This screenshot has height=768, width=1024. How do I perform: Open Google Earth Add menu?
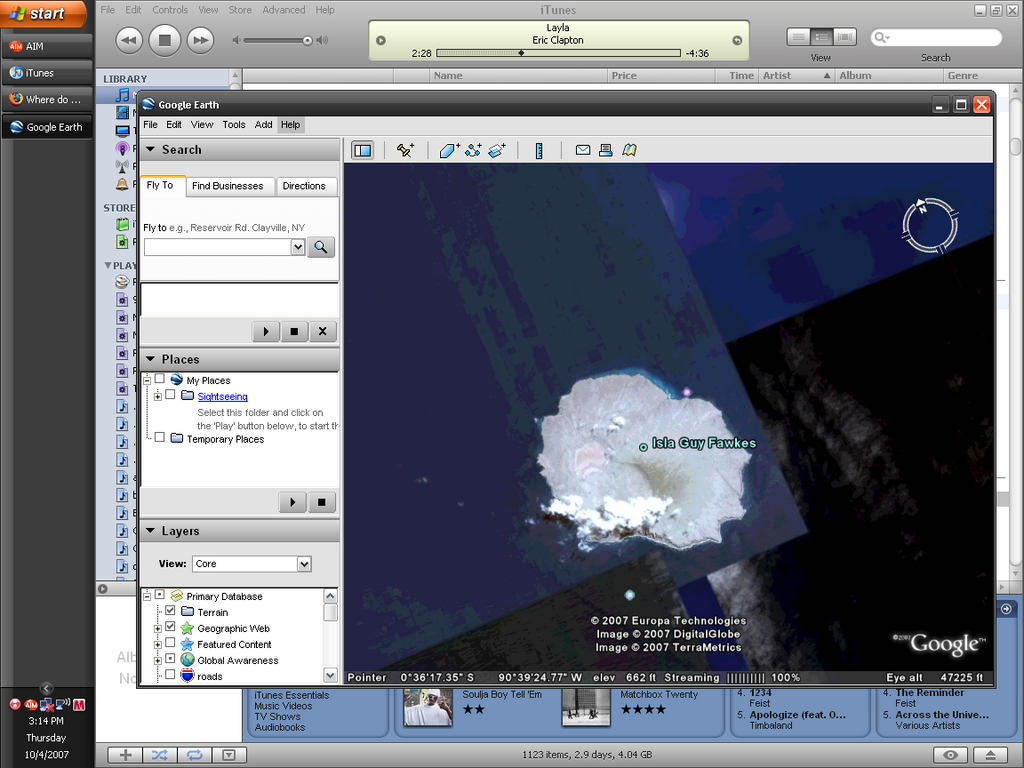[263, 125]
